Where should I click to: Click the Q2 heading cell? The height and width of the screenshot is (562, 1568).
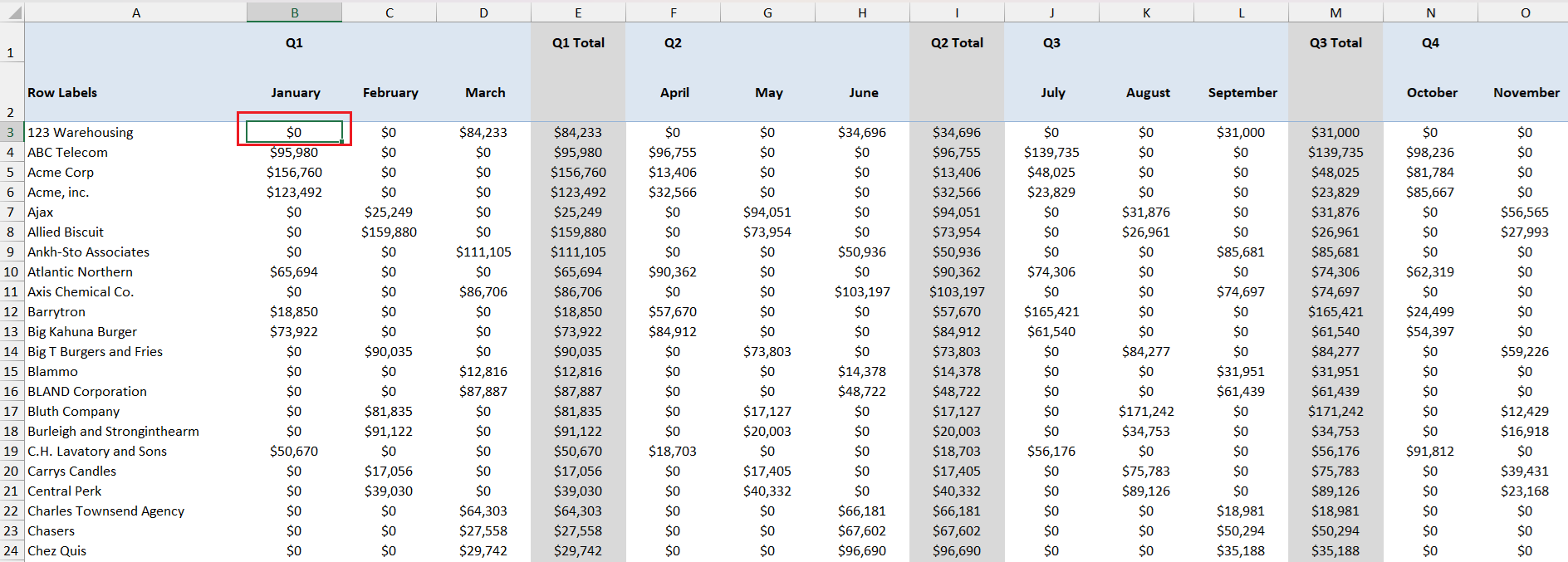click(673, 42)
